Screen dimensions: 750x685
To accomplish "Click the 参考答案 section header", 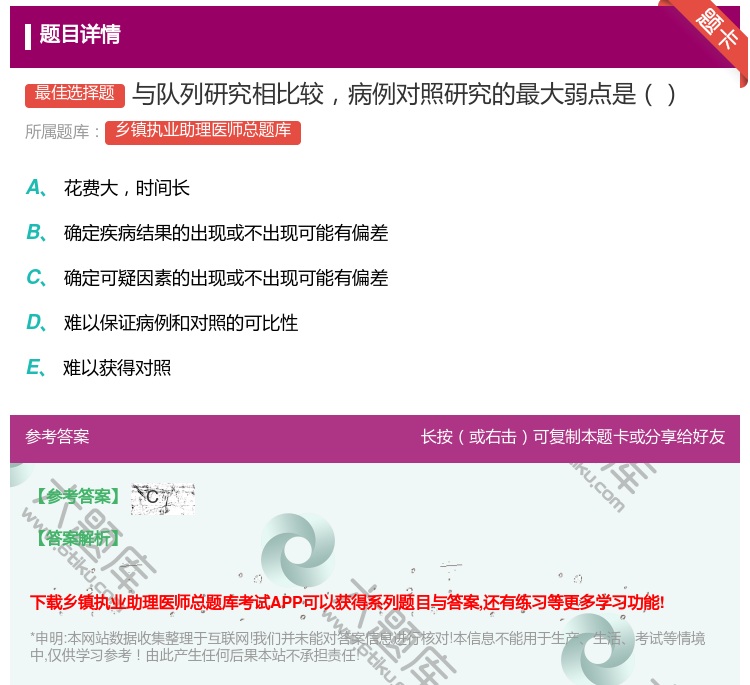I will (57, 437).
